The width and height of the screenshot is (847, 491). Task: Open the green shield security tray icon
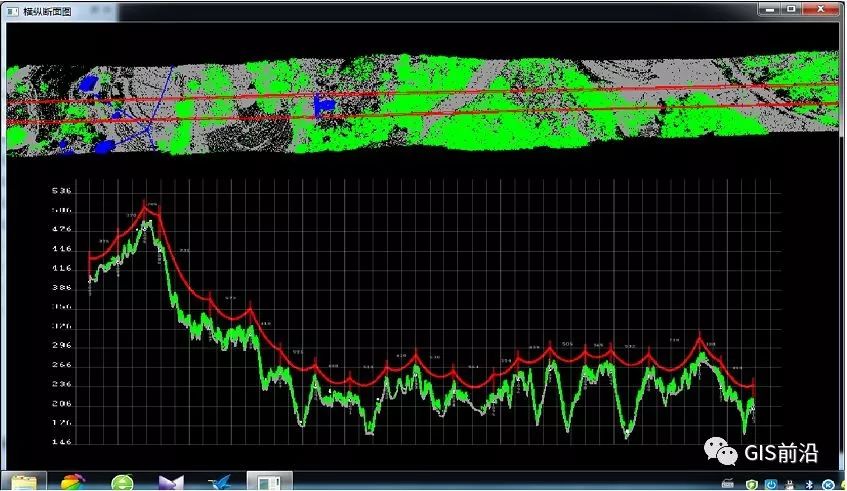tap(750, 484)
